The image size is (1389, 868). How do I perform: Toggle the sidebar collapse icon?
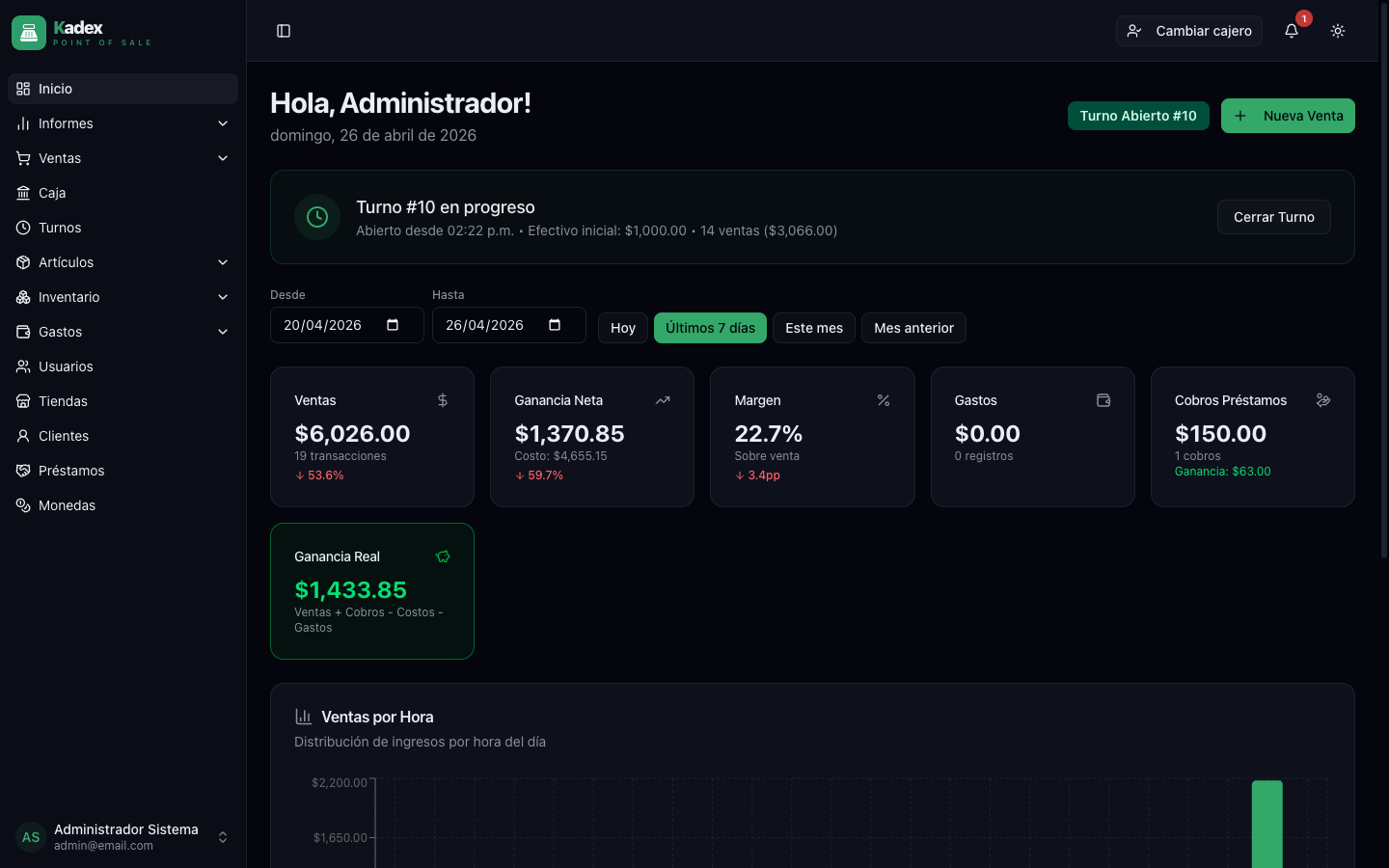pos(284,31)
